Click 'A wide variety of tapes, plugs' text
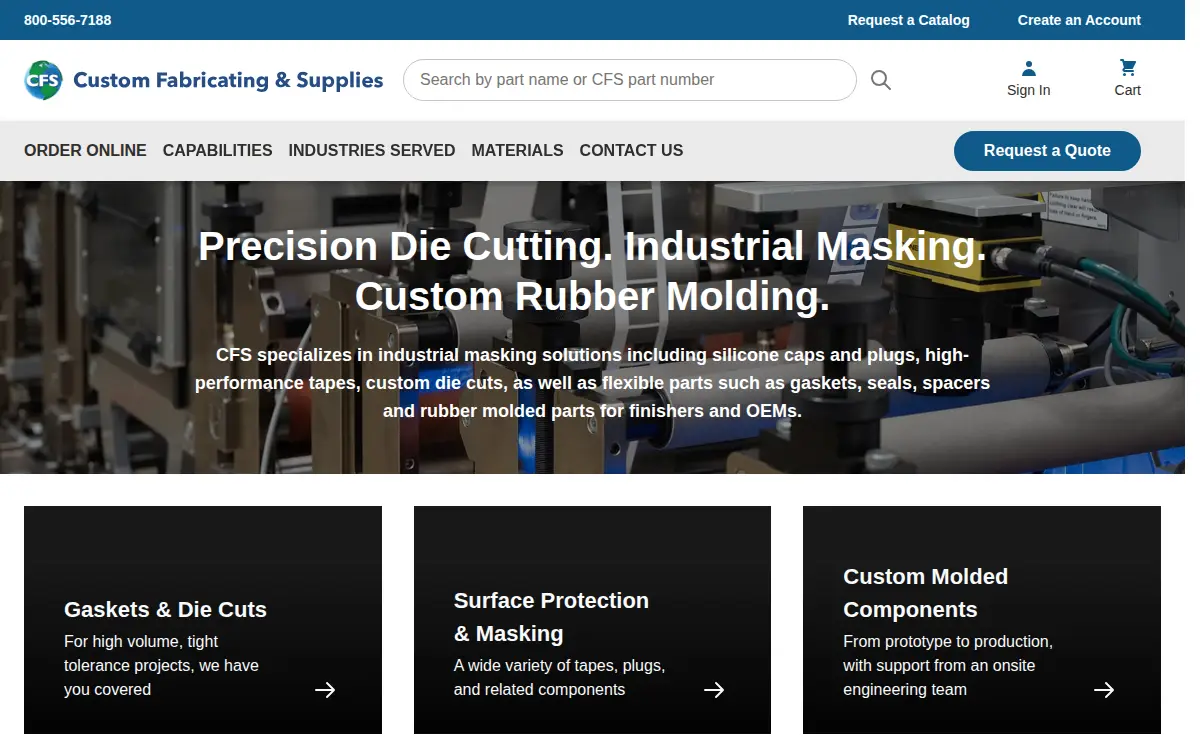 tap(559, 677)
